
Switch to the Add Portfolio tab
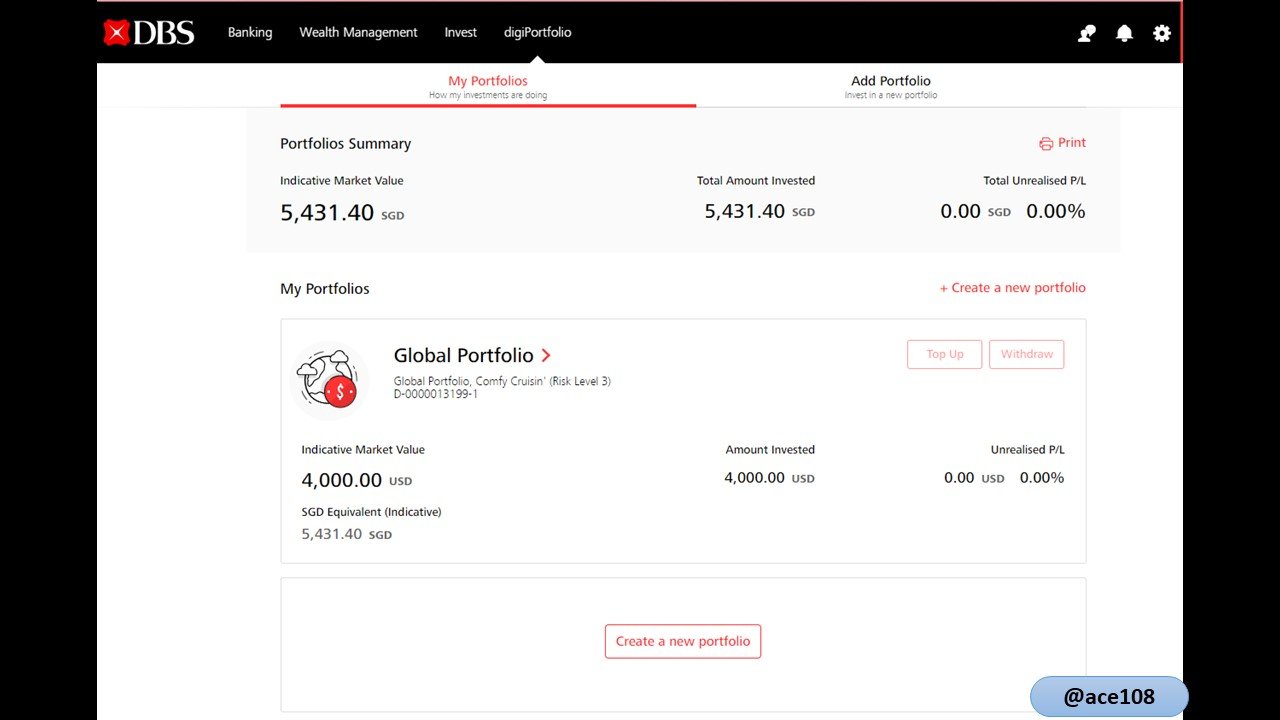coord(891,86)
